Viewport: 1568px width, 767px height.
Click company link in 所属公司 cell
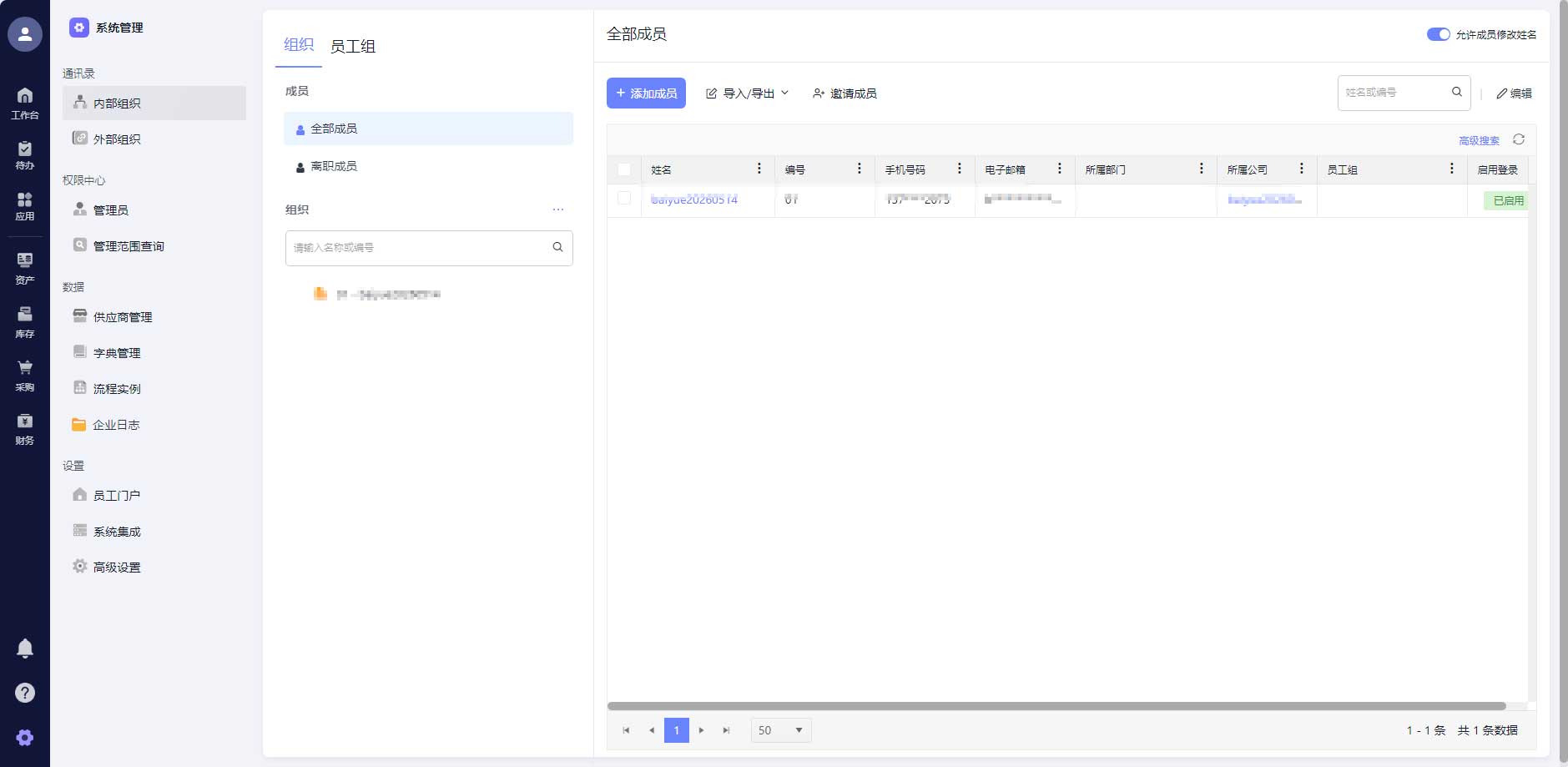pos(1264,199)
